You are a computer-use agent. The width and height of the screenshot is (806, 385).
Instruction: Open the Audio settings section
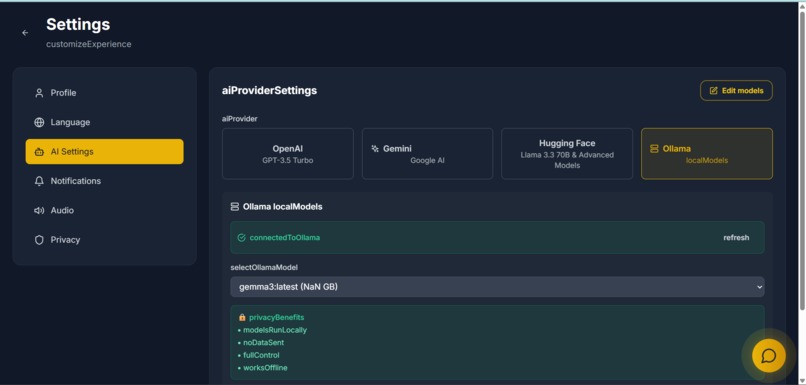(x=104, y=210)
